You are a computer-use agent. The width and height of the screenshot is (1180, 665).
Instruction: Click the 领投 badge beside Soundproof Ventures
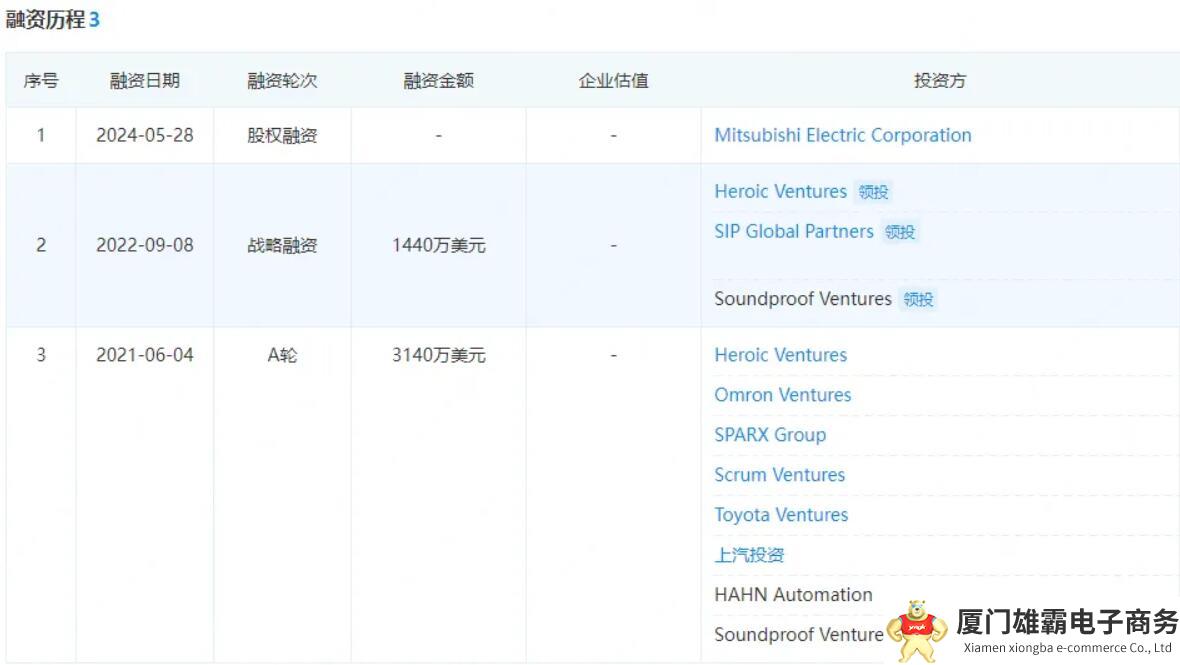(918, 299)
